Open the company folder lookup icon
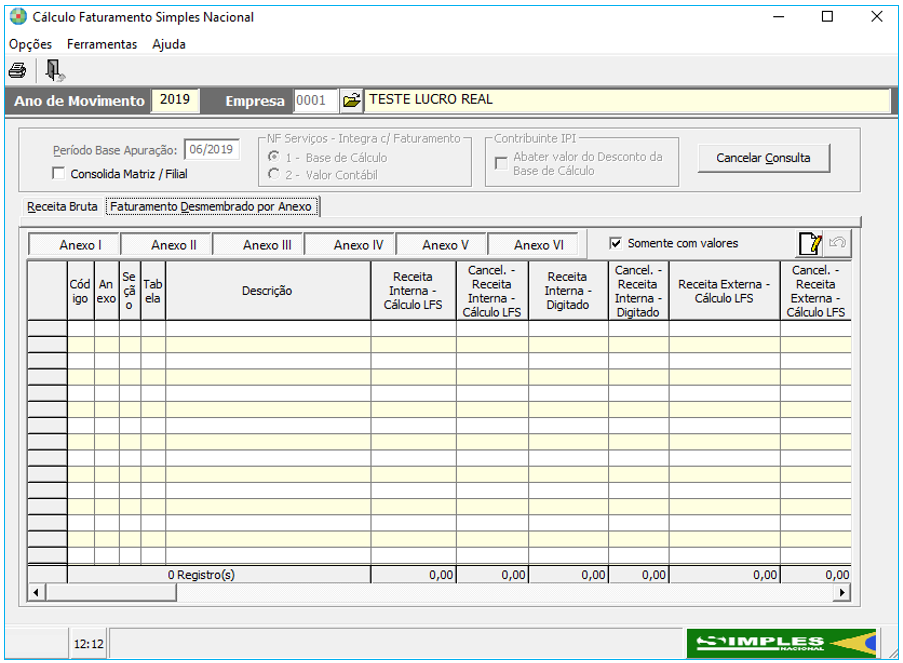Screen dimensions: 903x663 click(351, 101)
